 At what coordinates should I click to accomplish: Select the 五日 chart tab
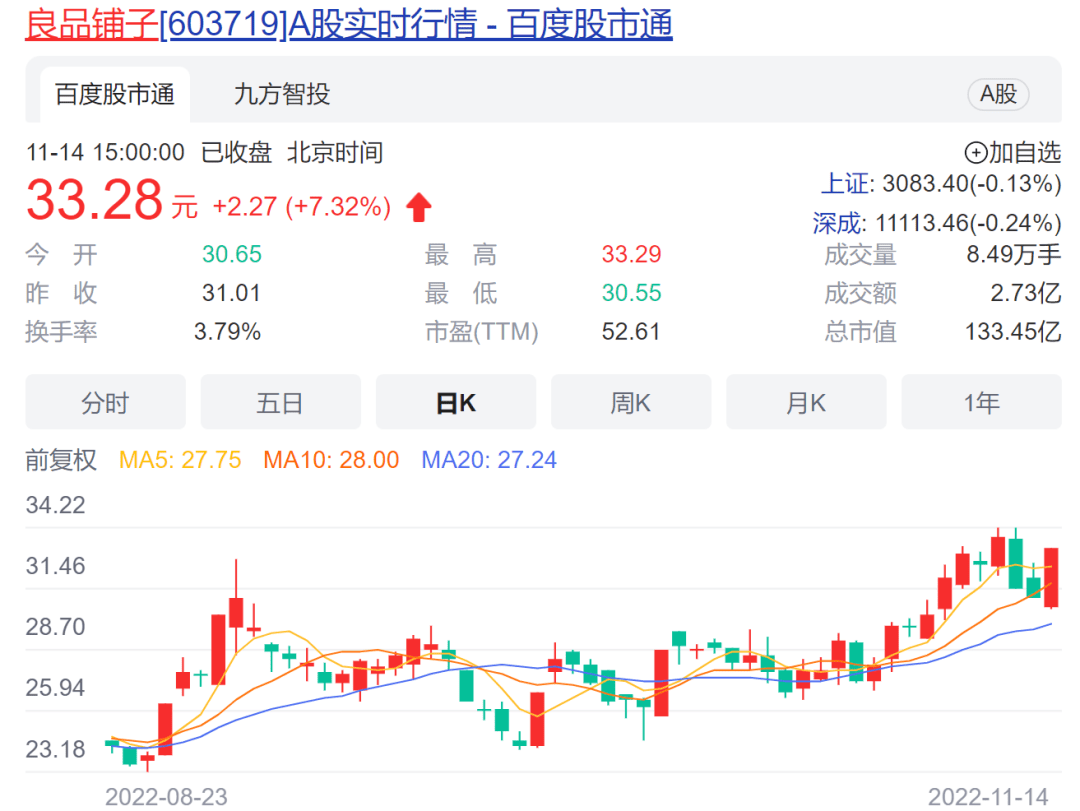(280, 402)
